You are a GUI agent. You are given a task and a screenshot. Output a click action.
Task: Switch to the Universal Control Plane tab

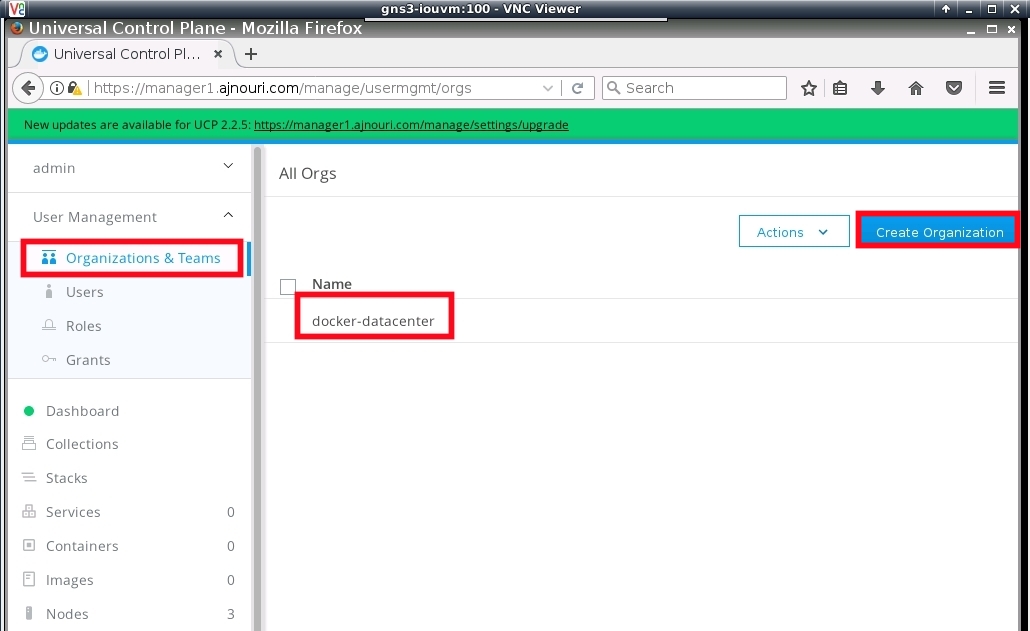click(125, 54)
